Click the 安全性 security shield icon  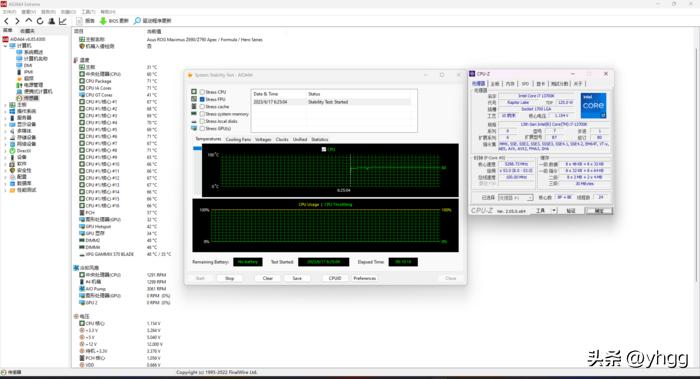(x=12, y=171)
